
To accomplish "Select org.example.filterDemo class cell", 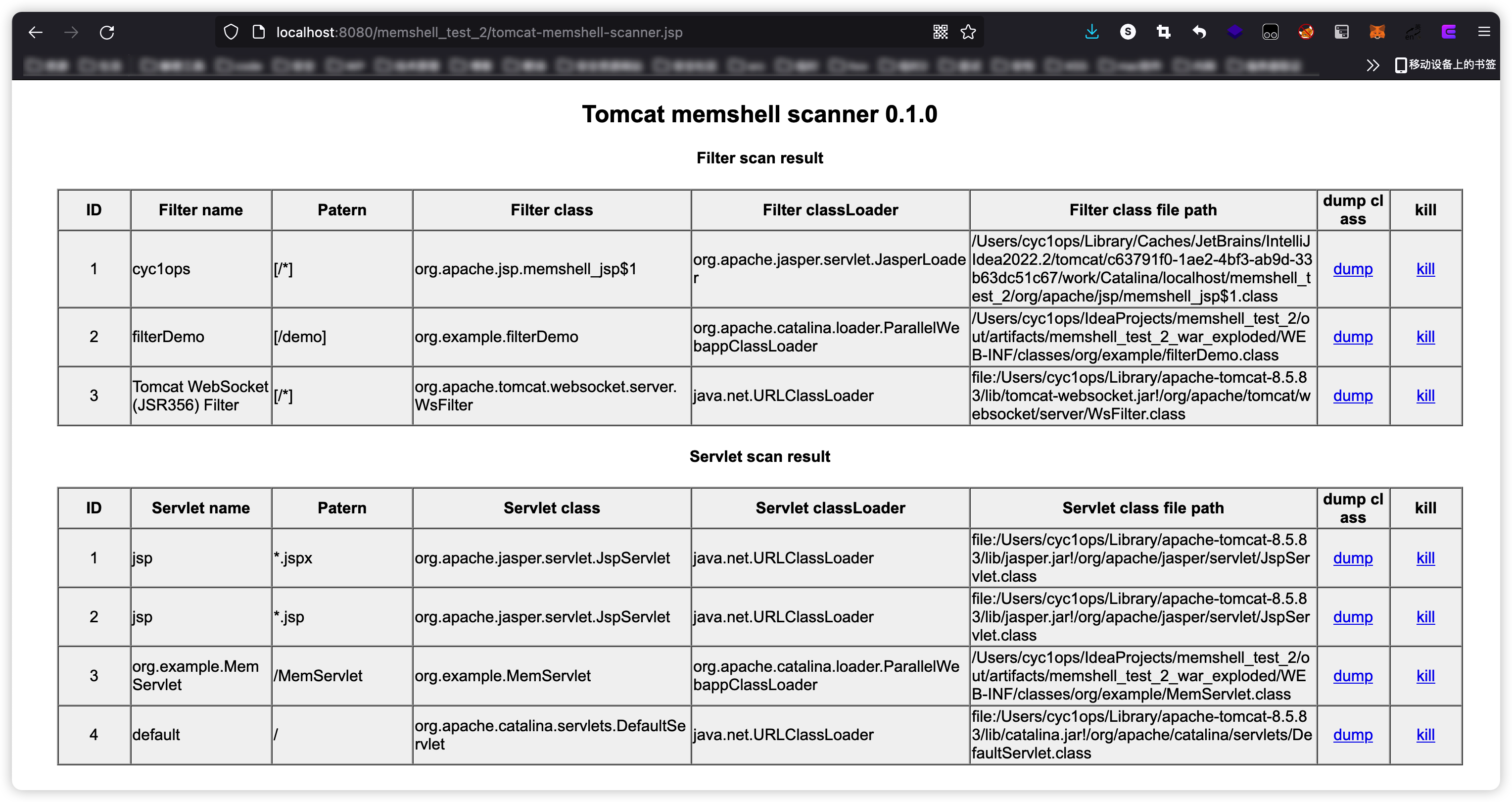I will (x=551, y=337).
